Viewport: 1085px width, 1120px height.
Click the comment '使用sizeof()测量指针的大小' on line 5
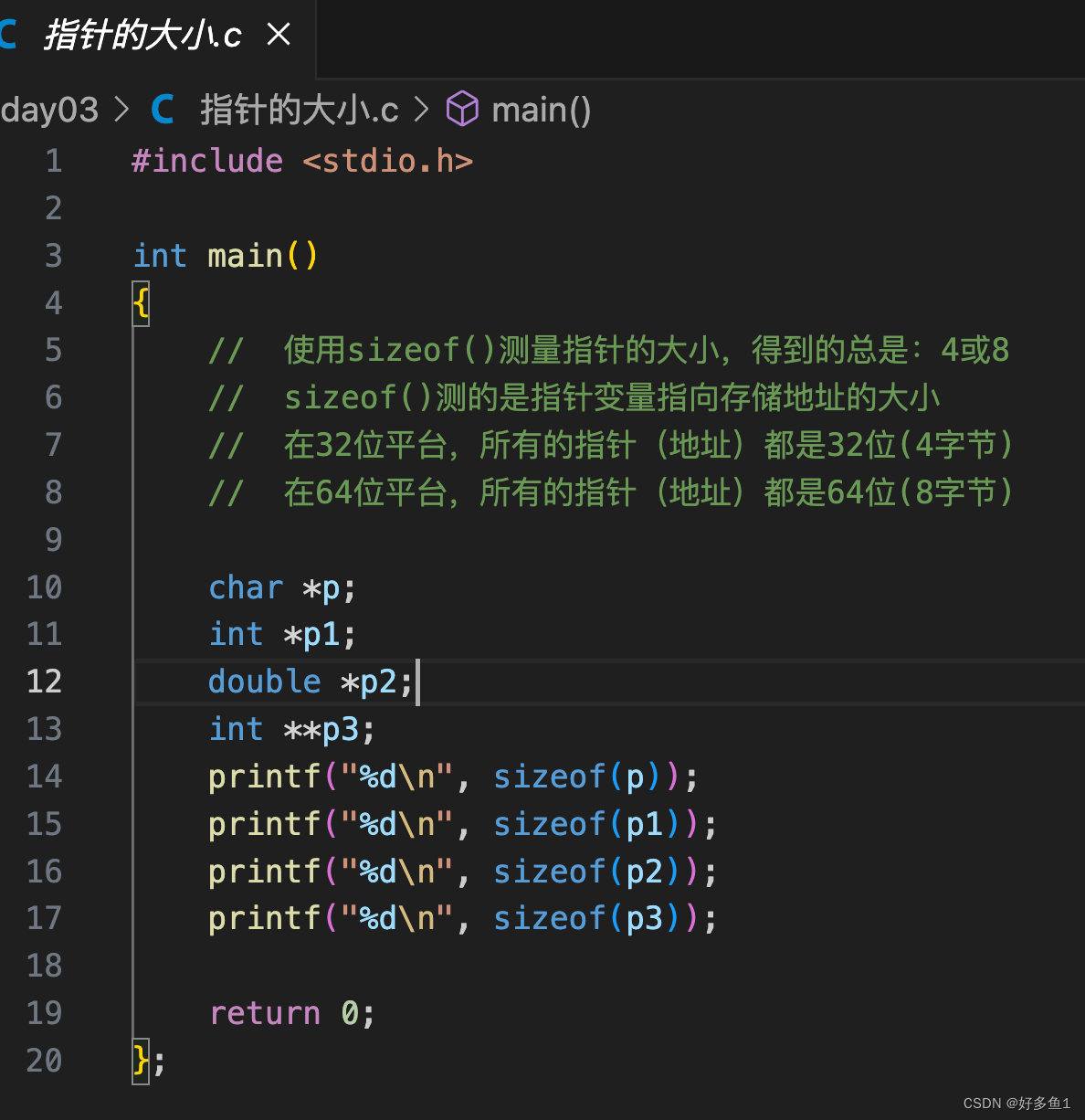click(501, 350)
